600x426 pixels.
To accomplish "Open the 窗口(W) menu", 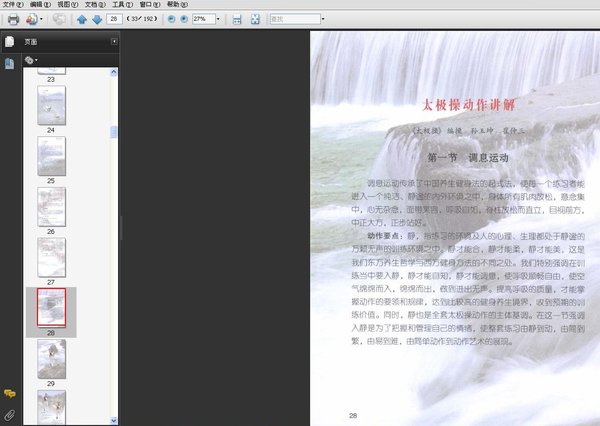I will point(150,4).
